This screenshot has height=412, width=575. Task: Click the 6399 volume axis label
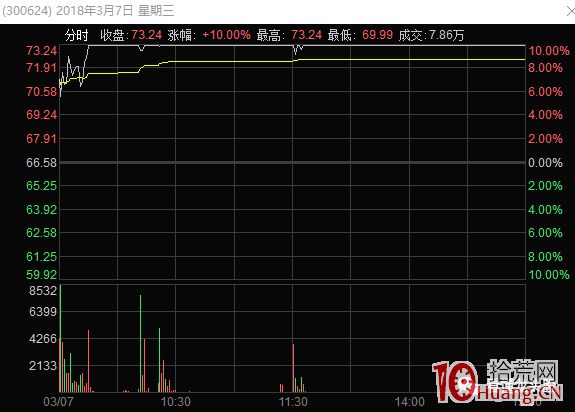tap(43, 312)
